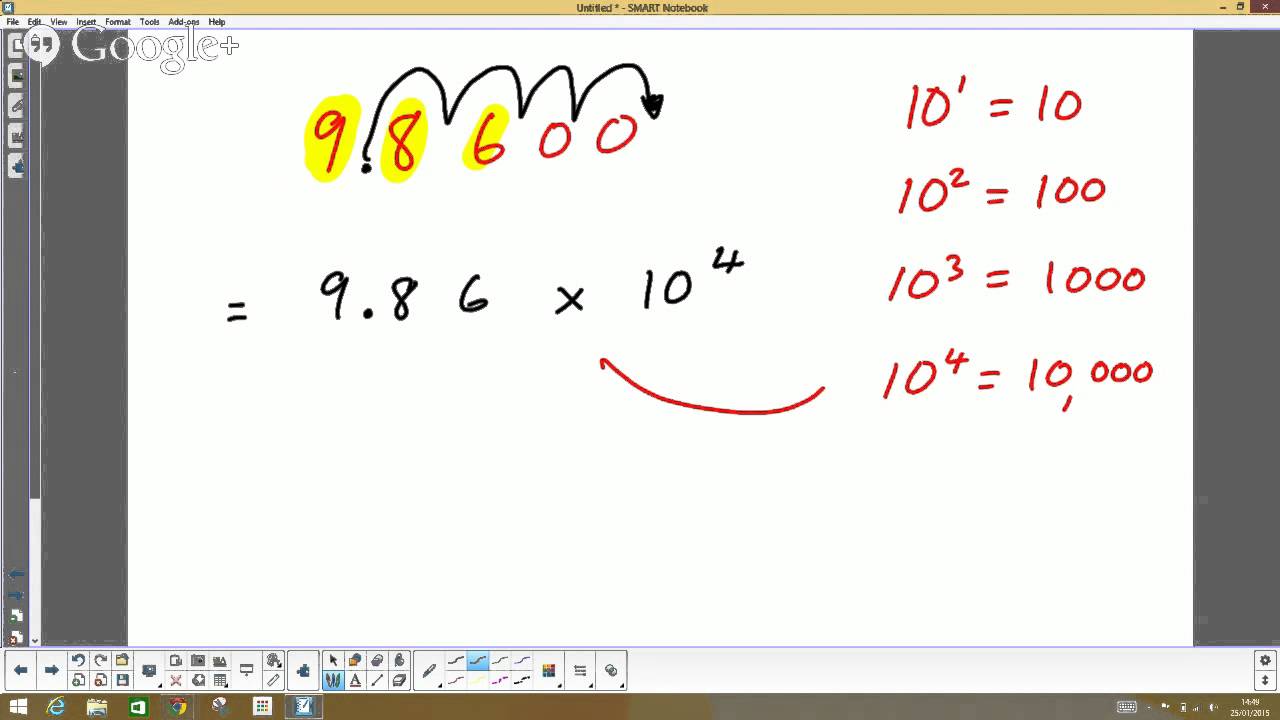Image resolution: width=1280 pixels, height=720 pixels.
Task: Open the pen type dropdown
Action: pyautogui.click(x=429, y=670)
